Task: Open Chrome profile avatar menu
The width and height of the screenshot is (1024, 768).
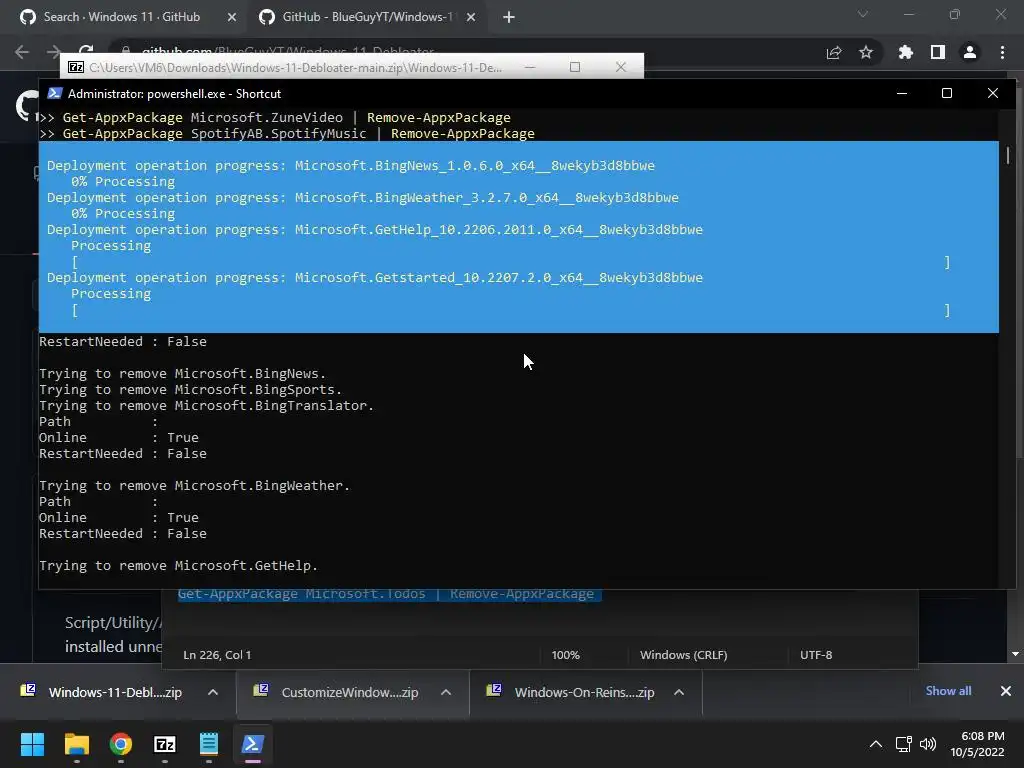Action: pyautogui.click(x=970, y=52)
